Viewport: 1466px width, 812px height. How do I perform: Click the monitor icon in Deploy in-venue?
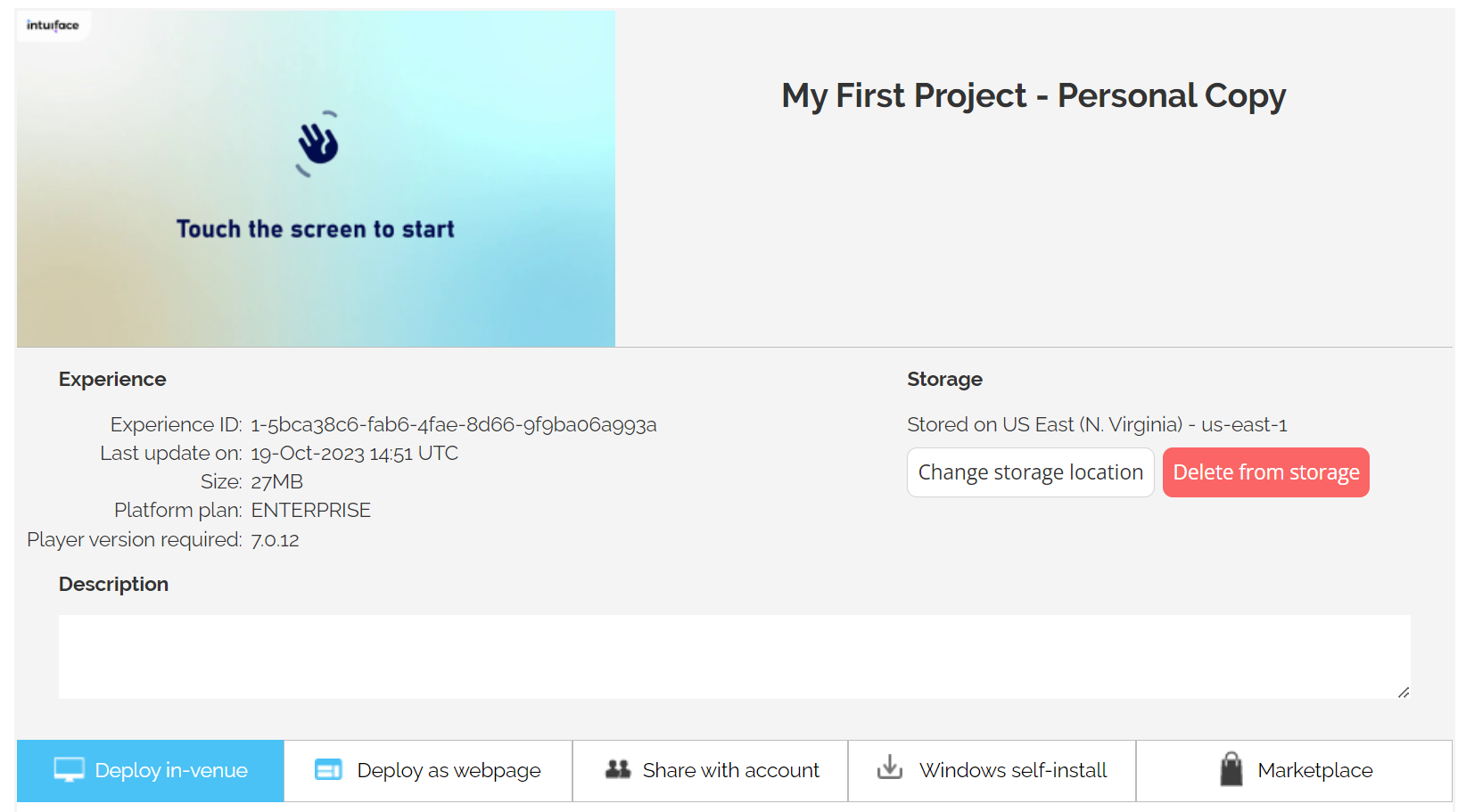(69, 770)
